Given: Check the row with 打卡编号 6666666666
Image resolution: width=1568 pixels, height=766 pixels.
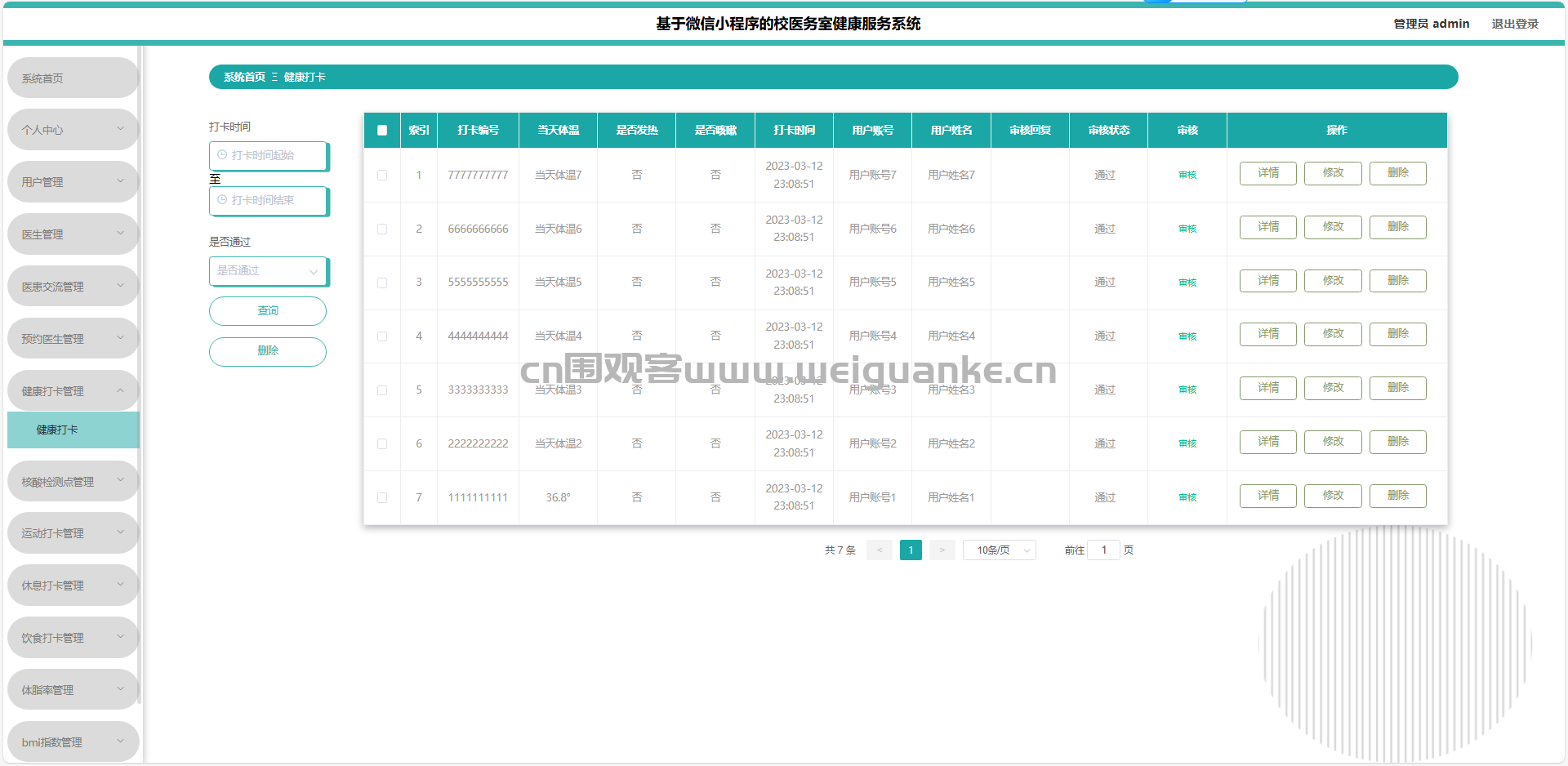Looking at the screenshot, I should [382, 229].
